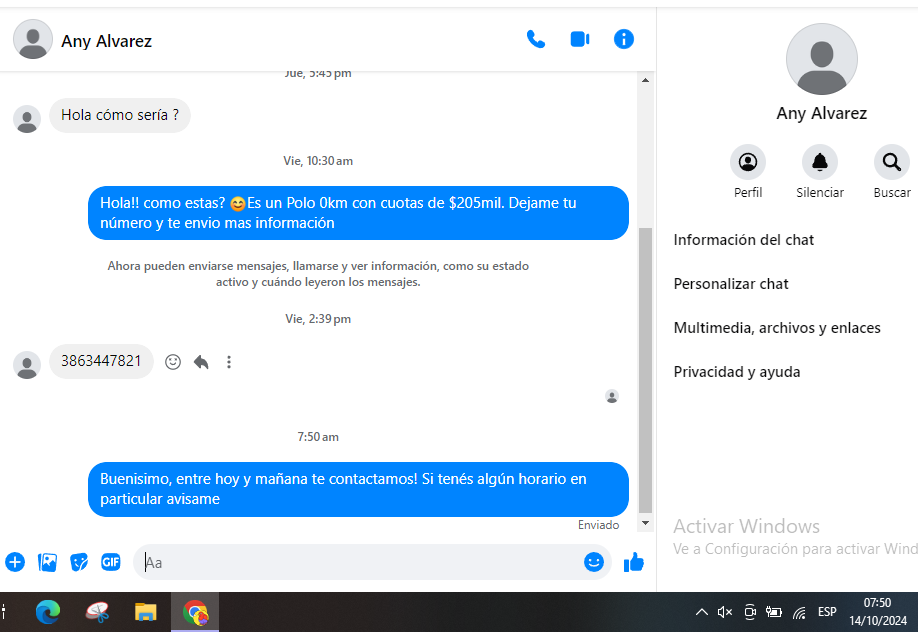This screenshot has width=918, height=632.
Task: Click the seen-by avatar indicator
Action: click(x=612, y=397)
